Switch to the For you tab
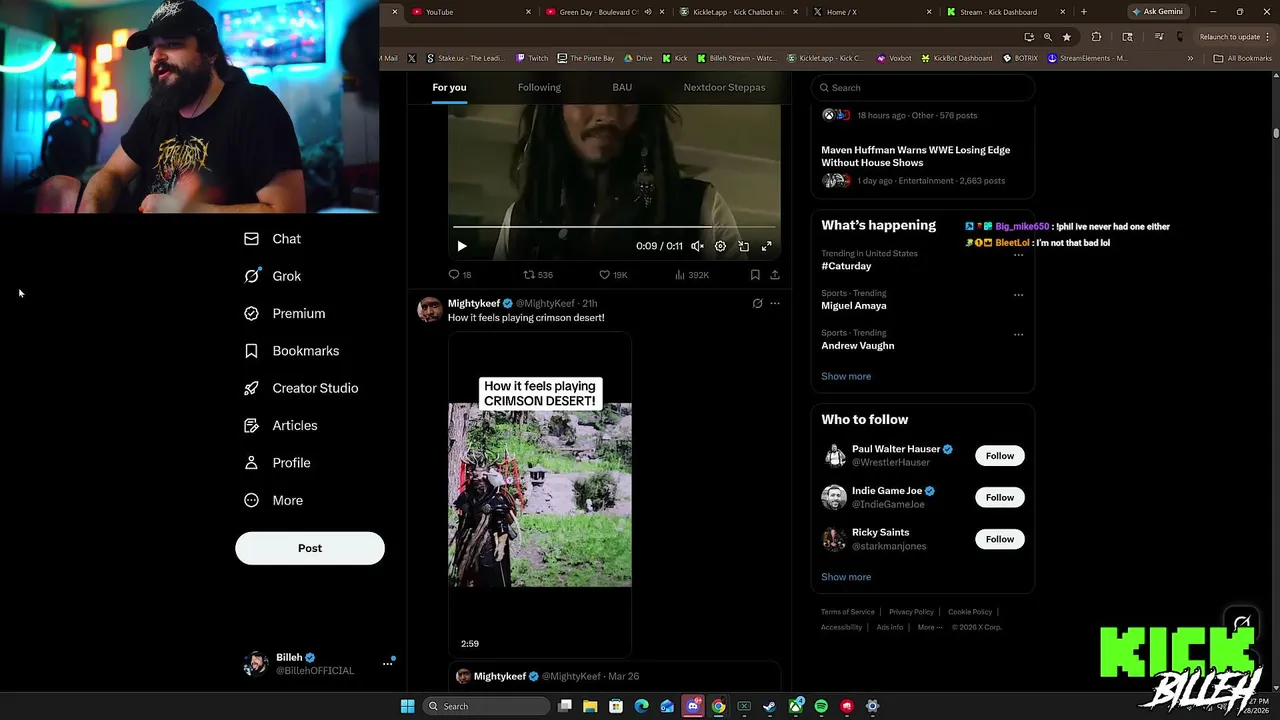Image resolution: width=1280 pixels, height=720 pixels. tap(449, 87)
